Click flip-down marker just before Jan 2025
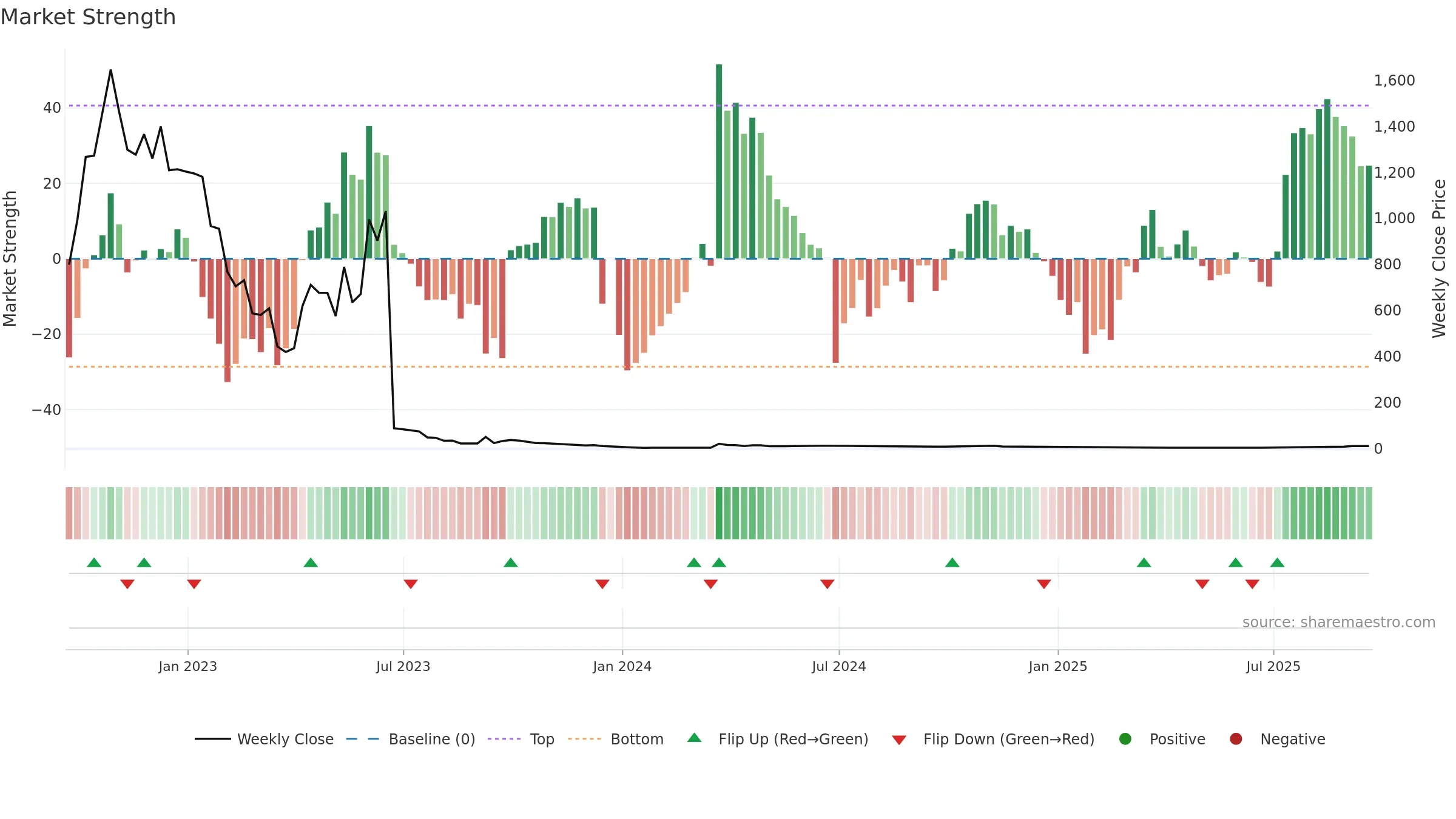 pyautogui.click(x=1044, y=584)
